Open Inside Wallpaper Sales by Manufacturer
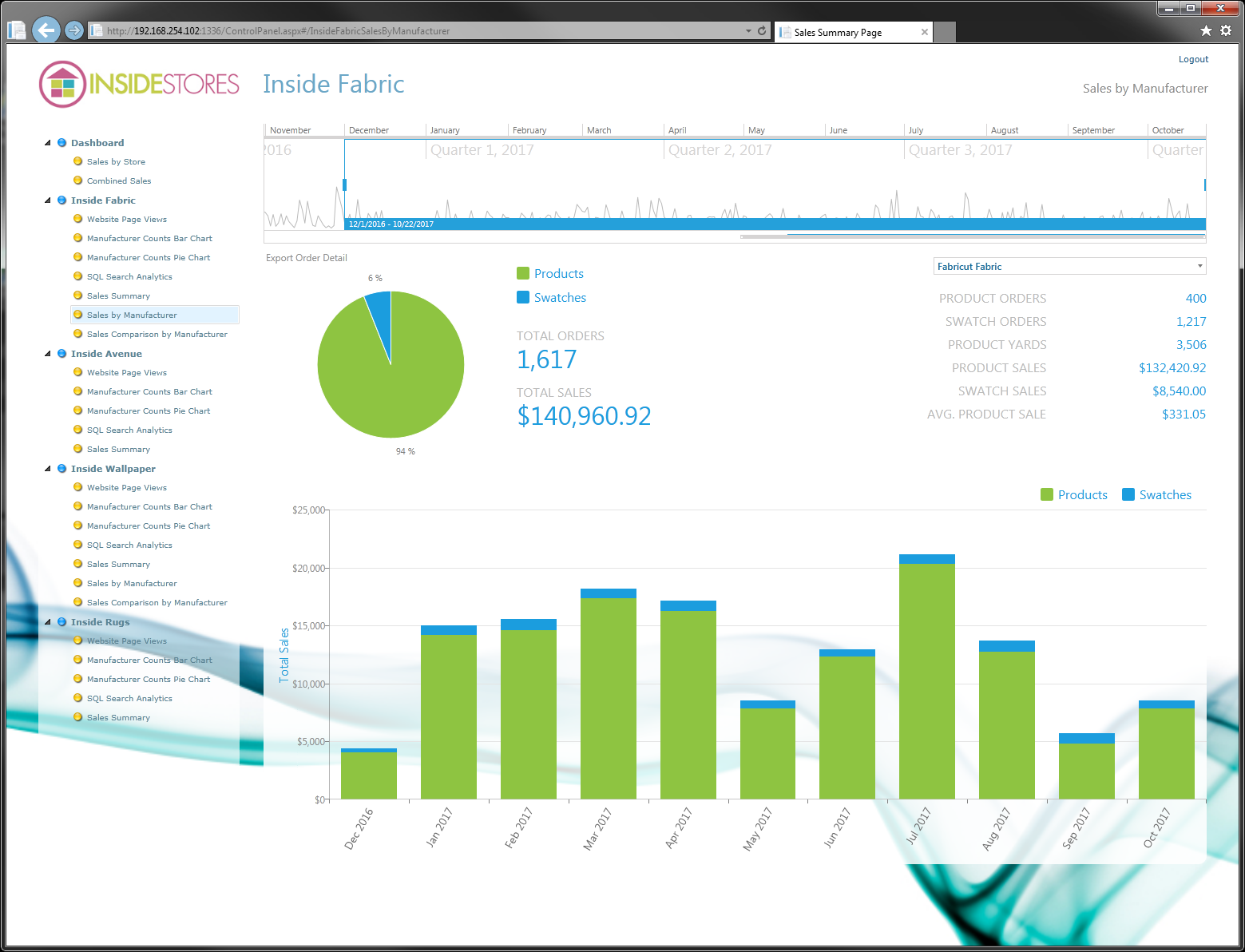The height and width of the screenshot is (952, 1245). pos(132,584)
